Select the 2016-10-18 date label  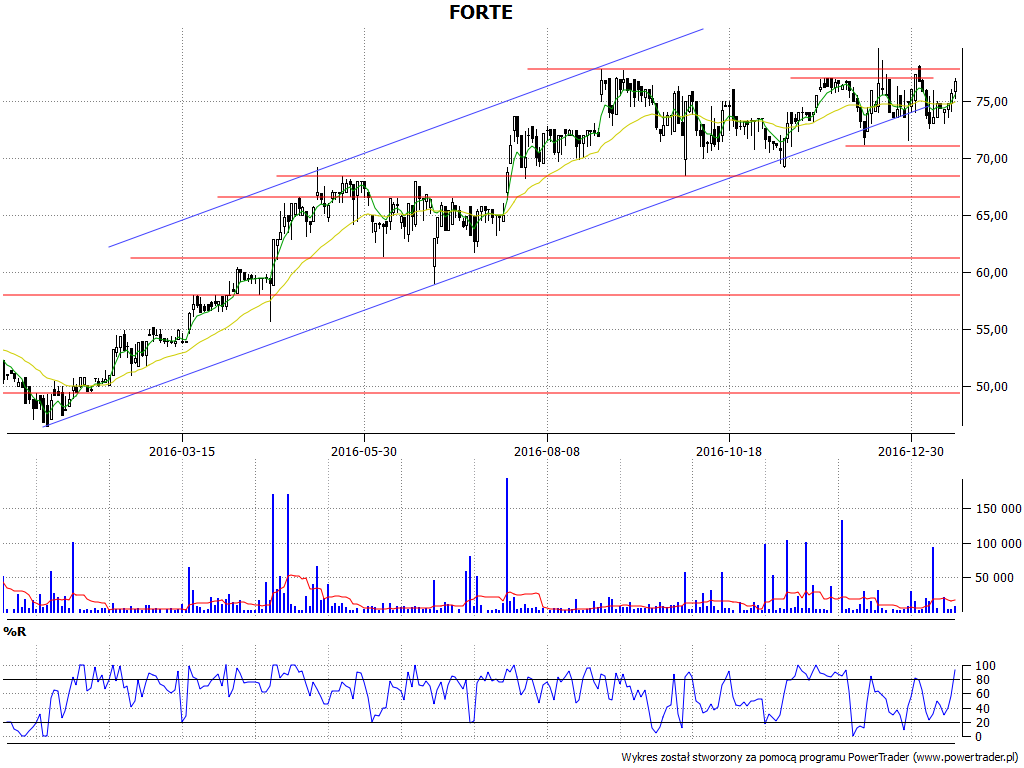pos(729,451)
